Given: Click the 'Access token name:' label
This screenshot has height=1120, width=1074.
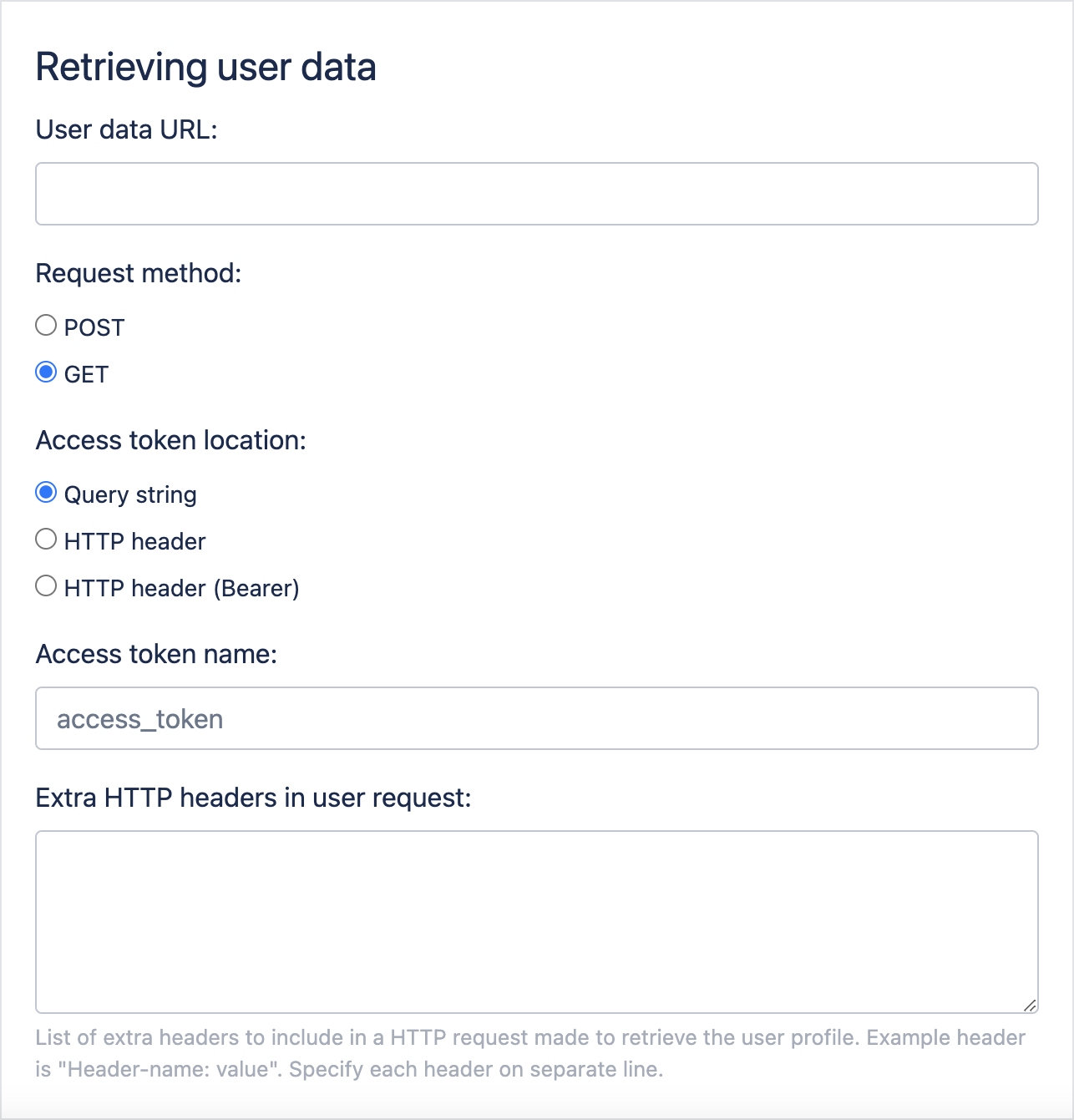Looking at the screenshot, I should coord(156,655).
